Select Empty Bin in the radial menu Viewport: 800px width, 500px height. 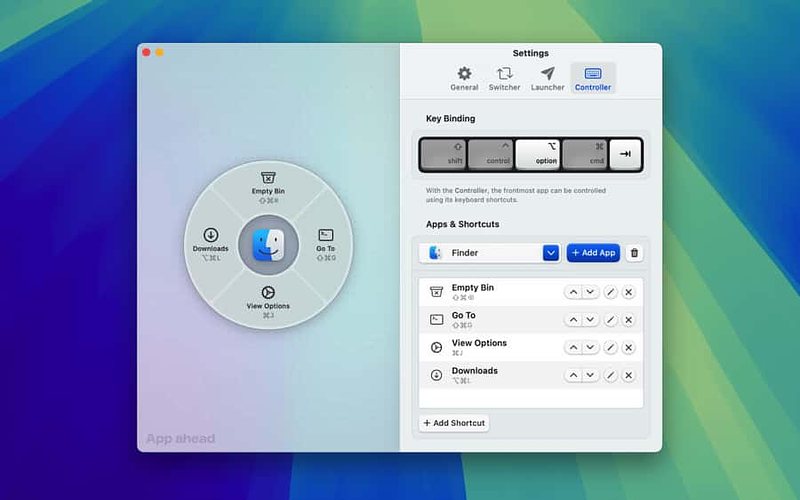click(x=268, y=188)
